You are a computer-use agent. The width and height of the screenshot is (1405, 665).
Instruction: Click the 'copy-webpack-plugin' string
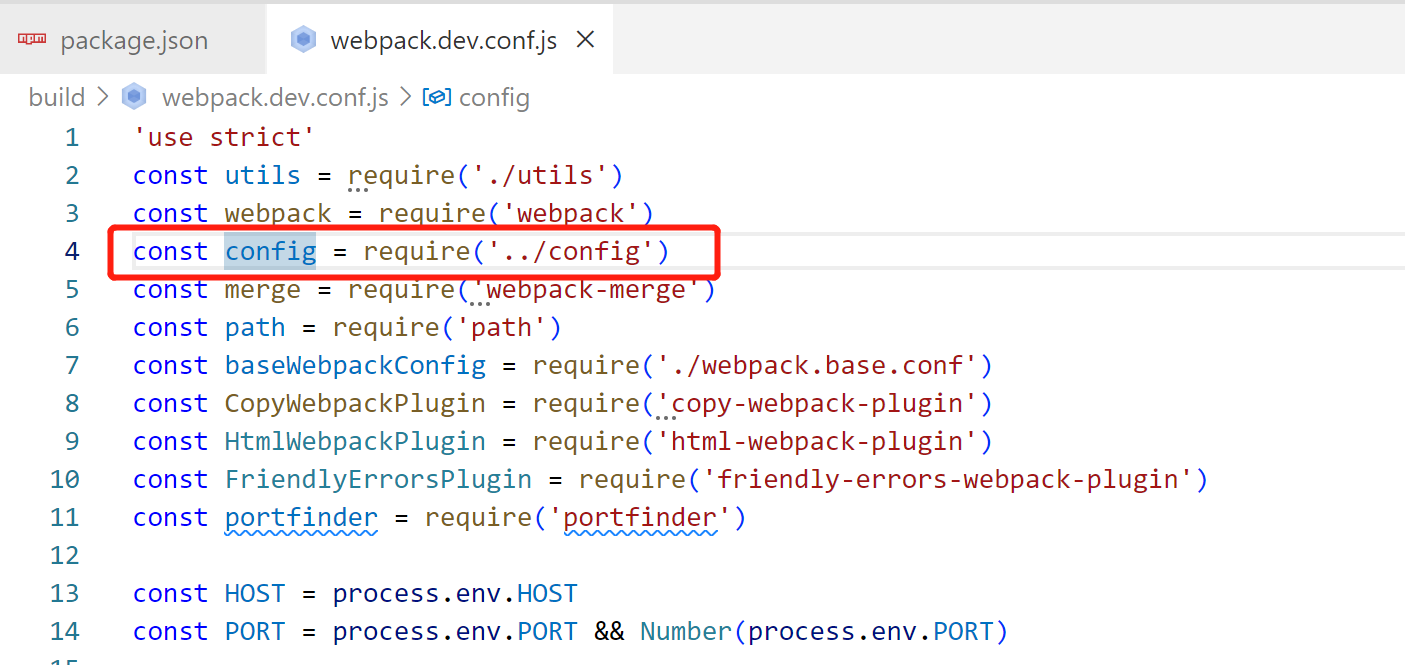(816, 403)
